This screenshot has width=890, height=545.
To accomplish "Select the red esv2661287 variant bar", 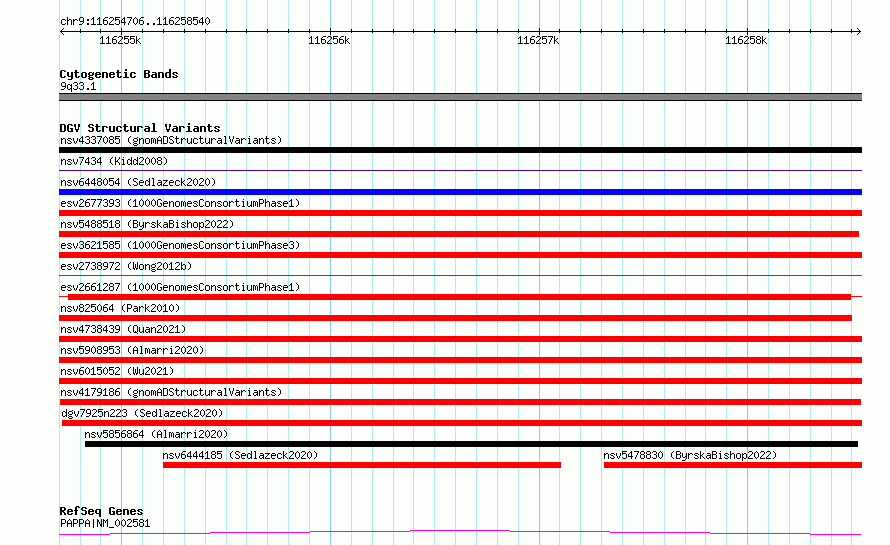I will tap(459, 297).
